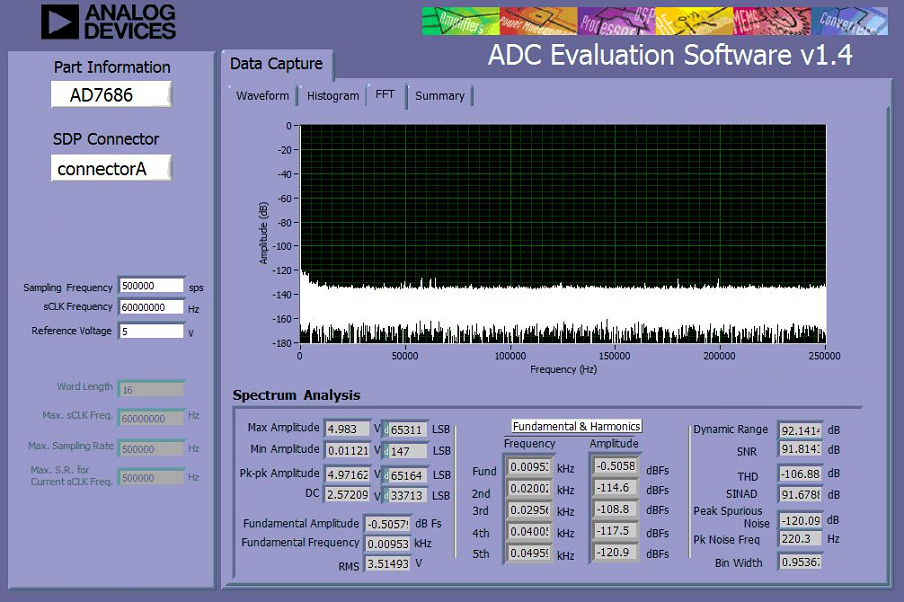Open the Fundamental & Harmonics selector
Image resolution: width=904 pixels, height=602 pixels.
click(577, 426)
